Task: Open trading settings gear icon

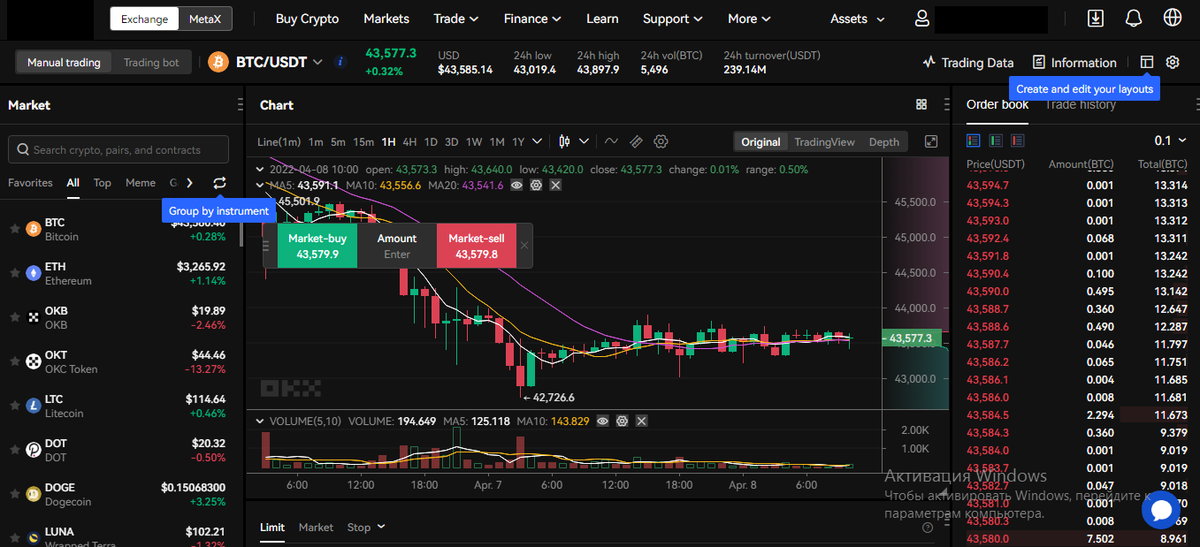Action: point(1173,62)
